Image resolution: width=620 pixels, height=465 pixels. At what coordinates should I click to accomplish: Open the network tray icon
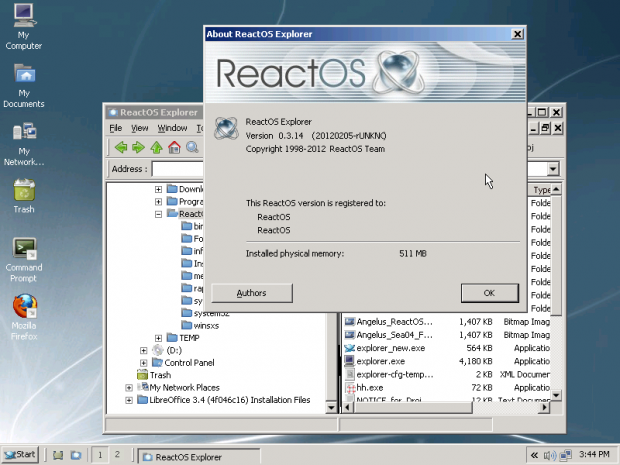(x=566, y=456)
